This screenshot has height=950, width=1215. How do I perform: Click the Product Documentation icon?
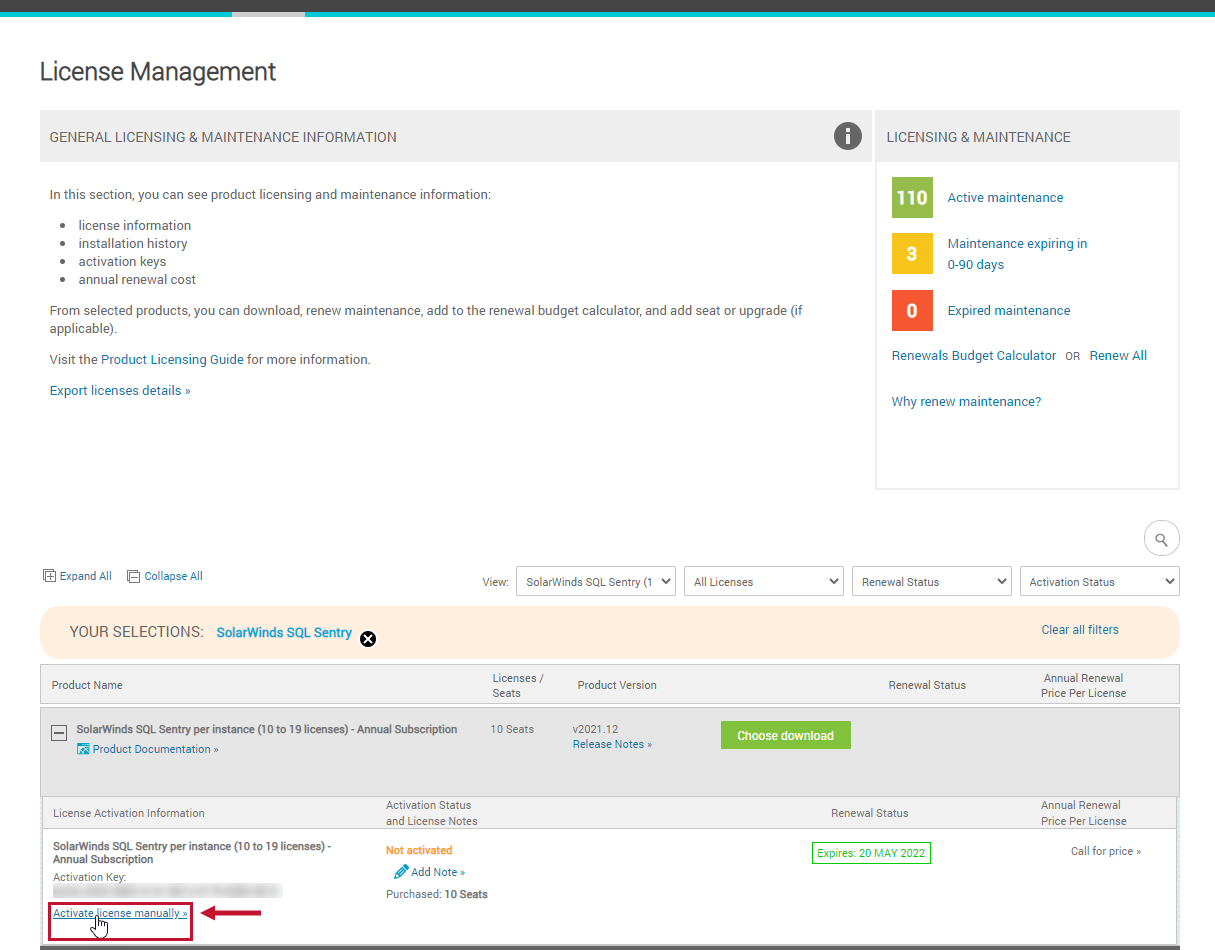[83, 748]
